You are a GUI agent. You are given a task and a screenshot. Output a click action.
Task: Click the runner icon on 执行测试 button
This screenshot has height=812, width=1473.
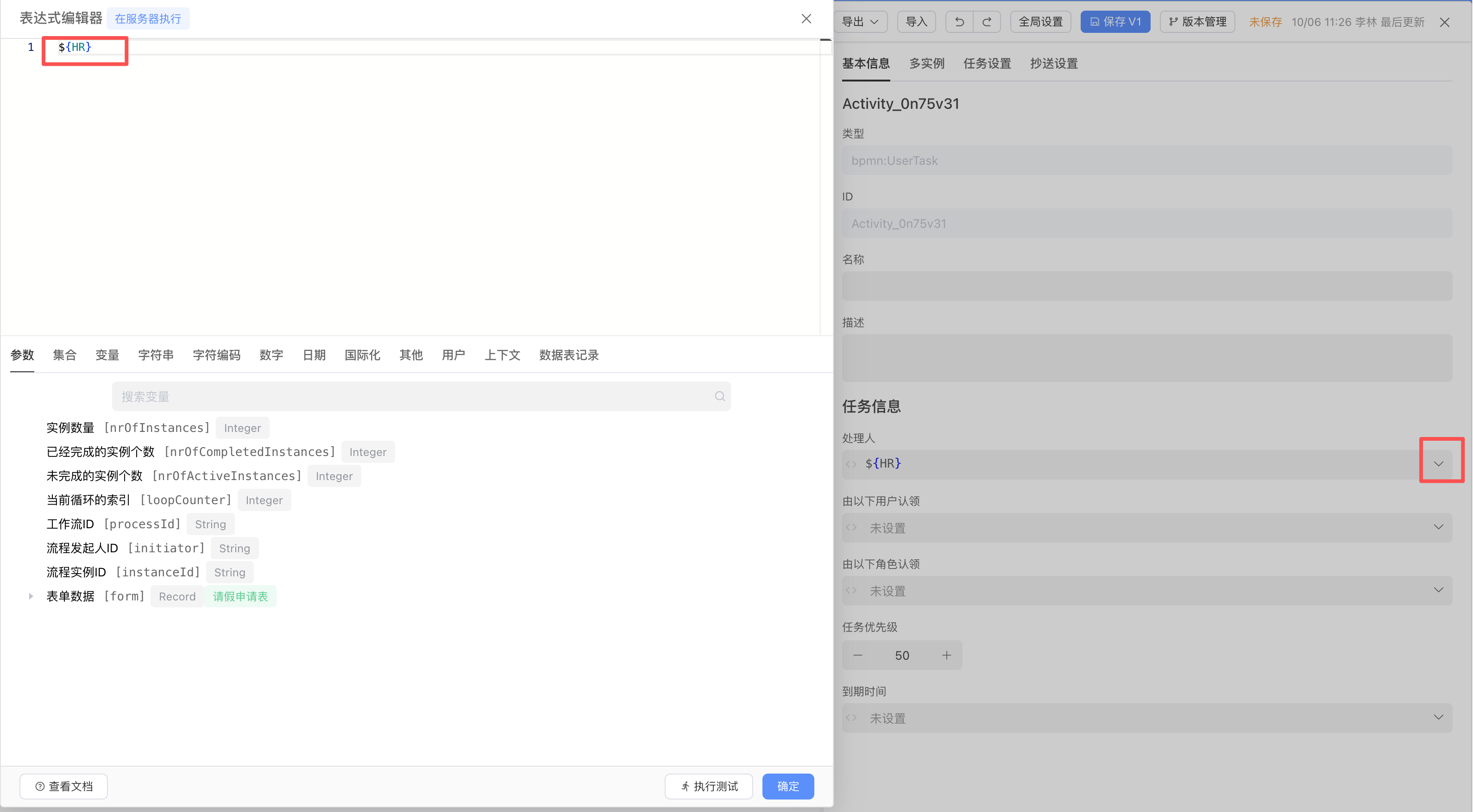point(685,786)
